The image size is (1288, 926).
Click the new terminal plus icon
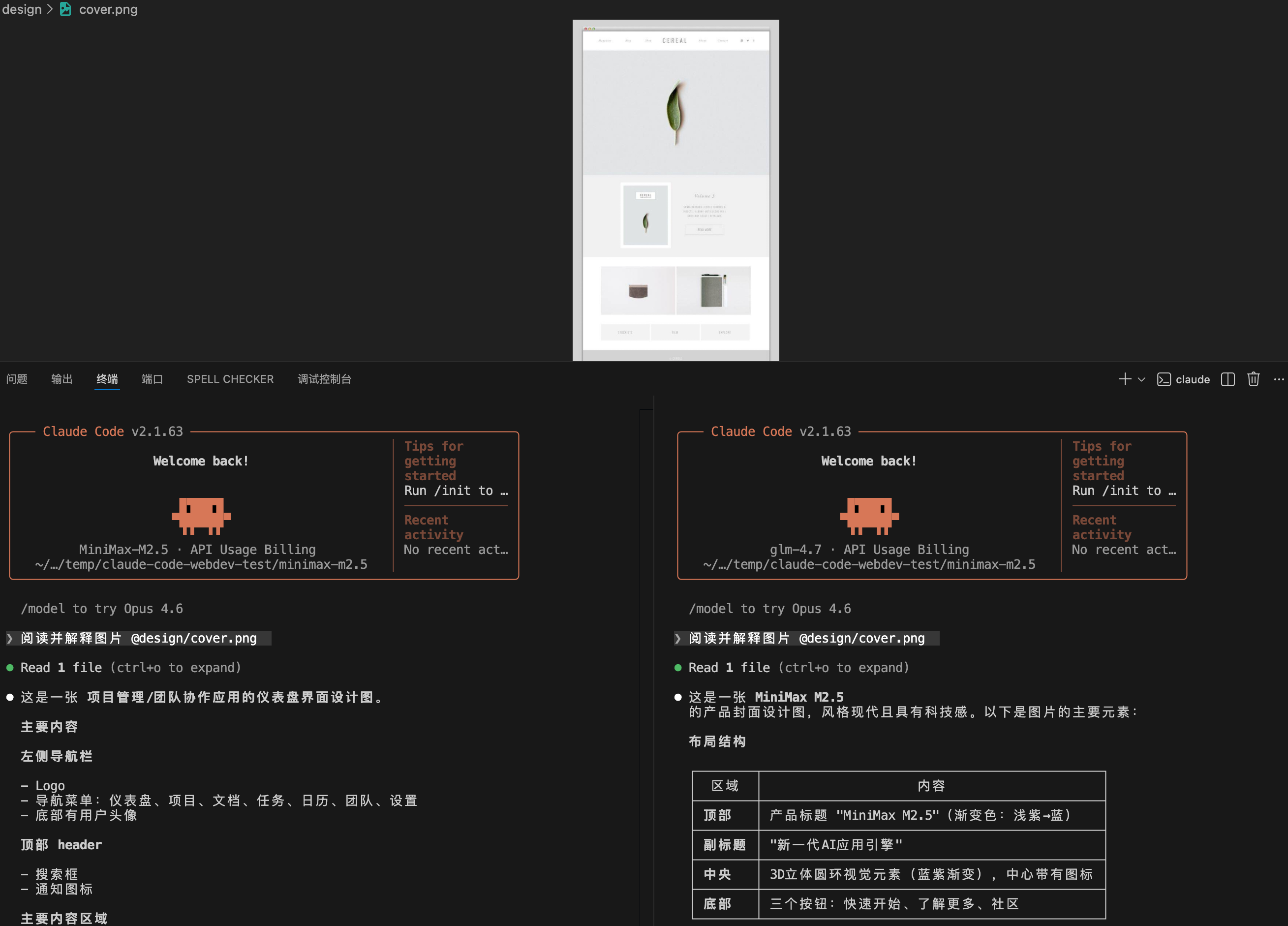coord(1125,379)
